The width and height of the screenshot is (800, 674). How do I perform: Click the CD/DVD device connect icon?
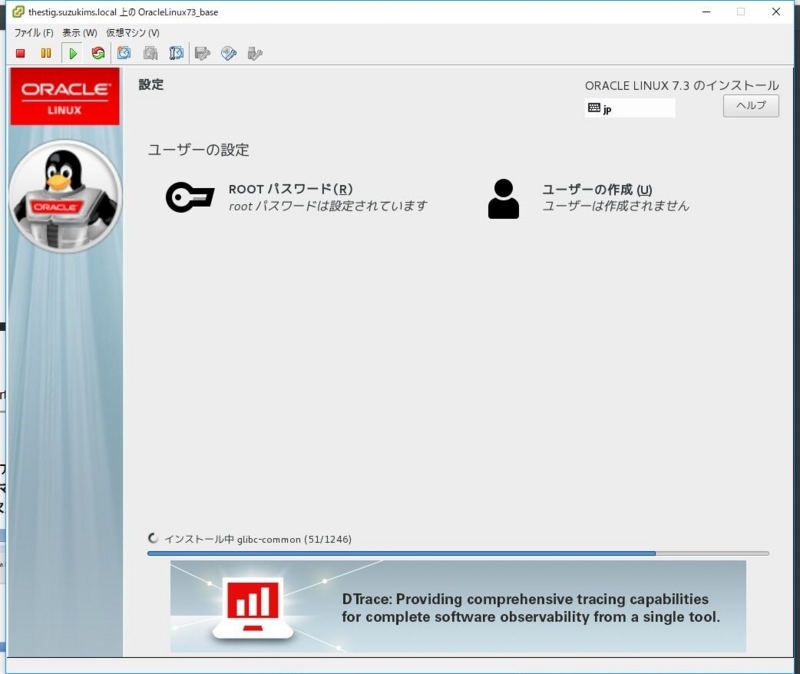[229, 53]
